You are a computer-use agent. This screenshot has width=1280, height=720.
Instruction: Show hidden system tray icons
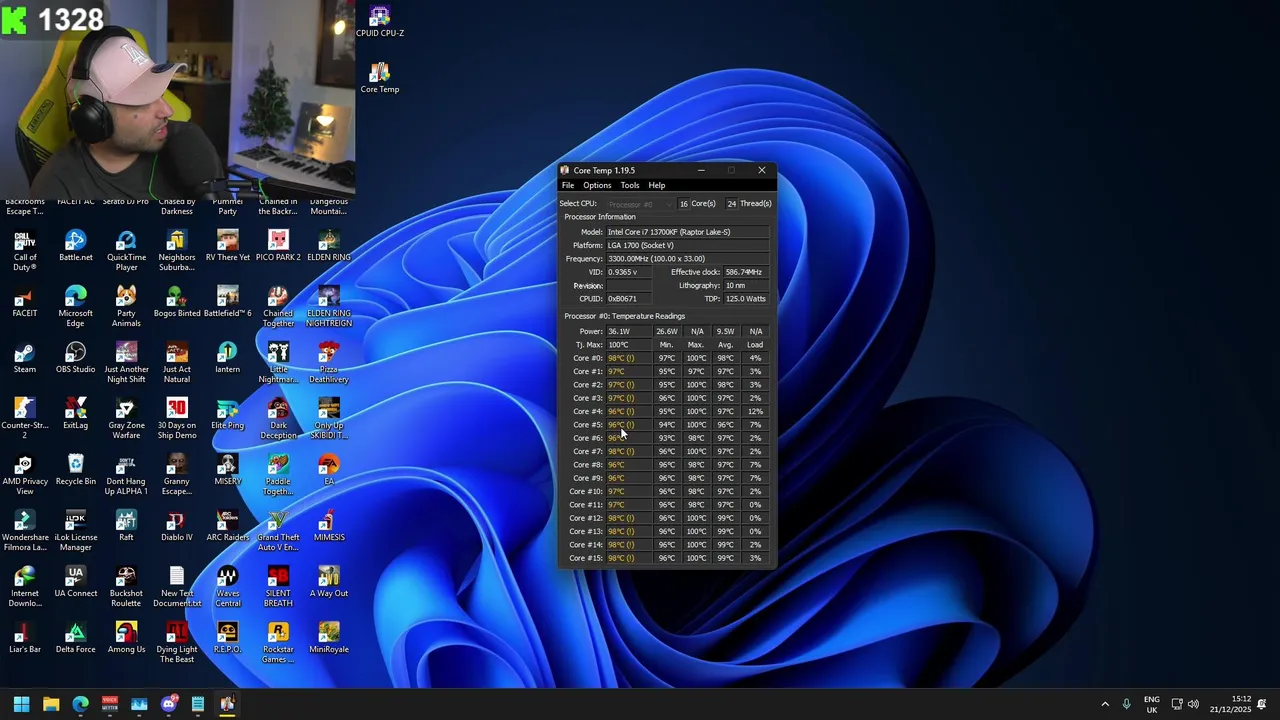point(1105,704)
